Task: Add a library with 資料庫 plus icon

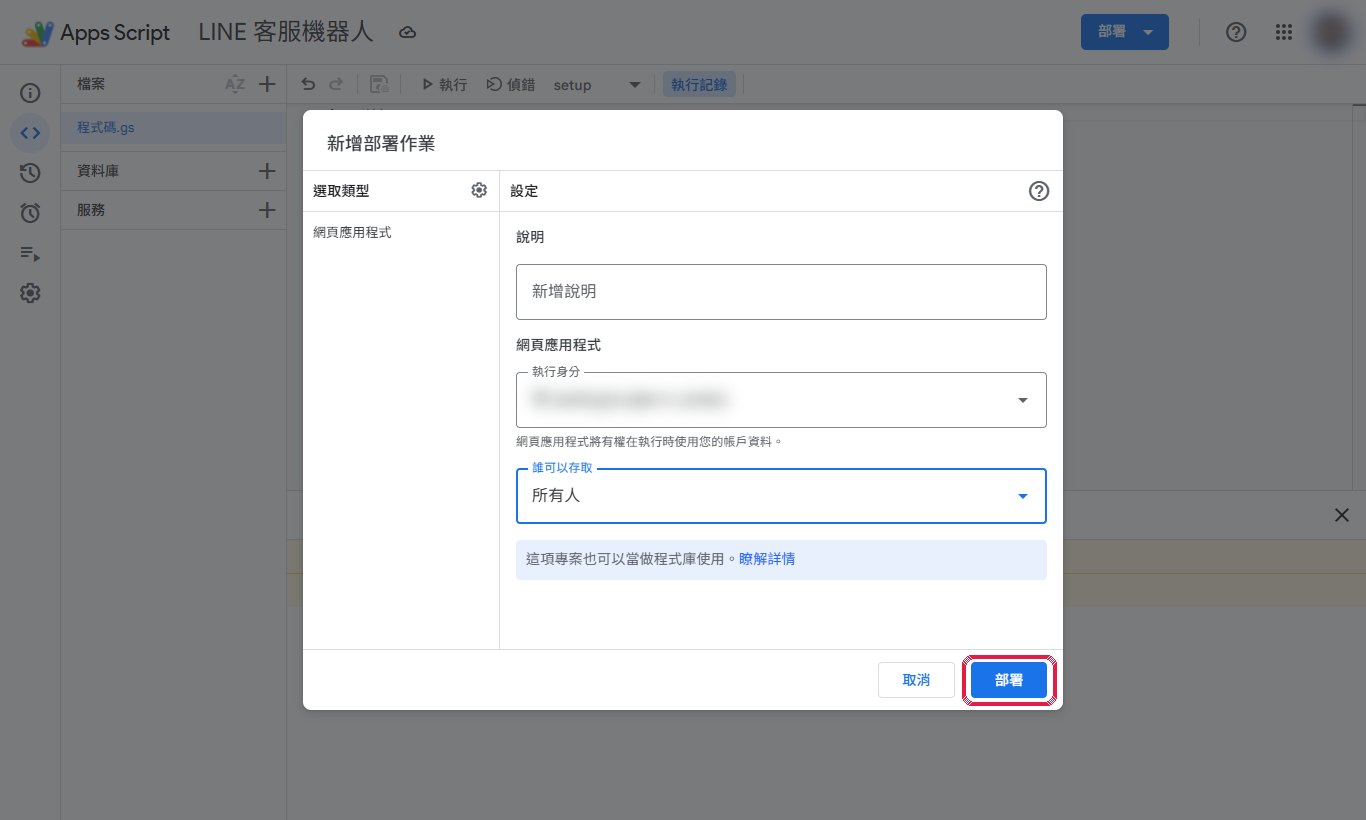Action: pyautogui.click(x=267, y=171)
